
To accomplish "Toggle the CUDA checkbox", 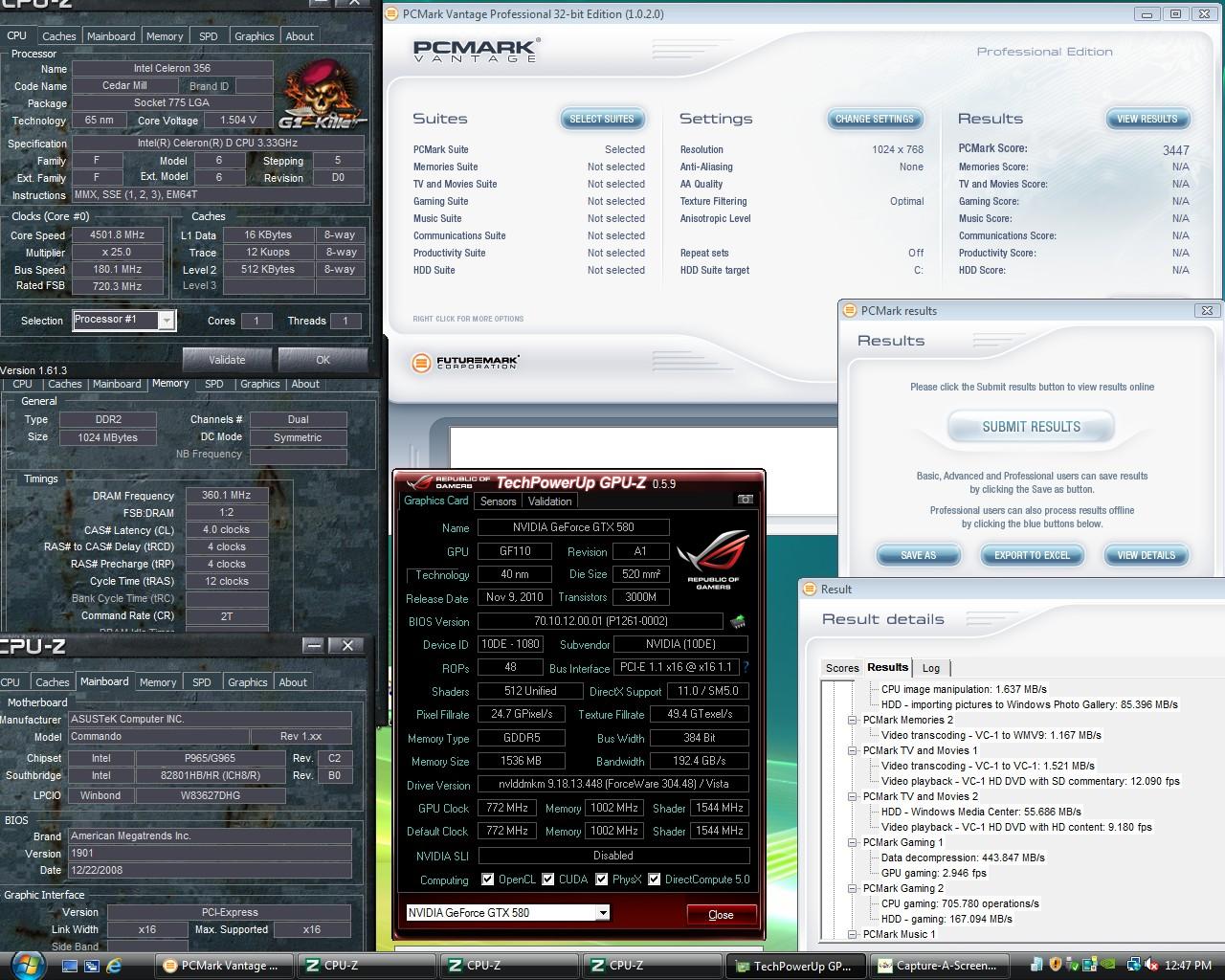I will [548, 880].
